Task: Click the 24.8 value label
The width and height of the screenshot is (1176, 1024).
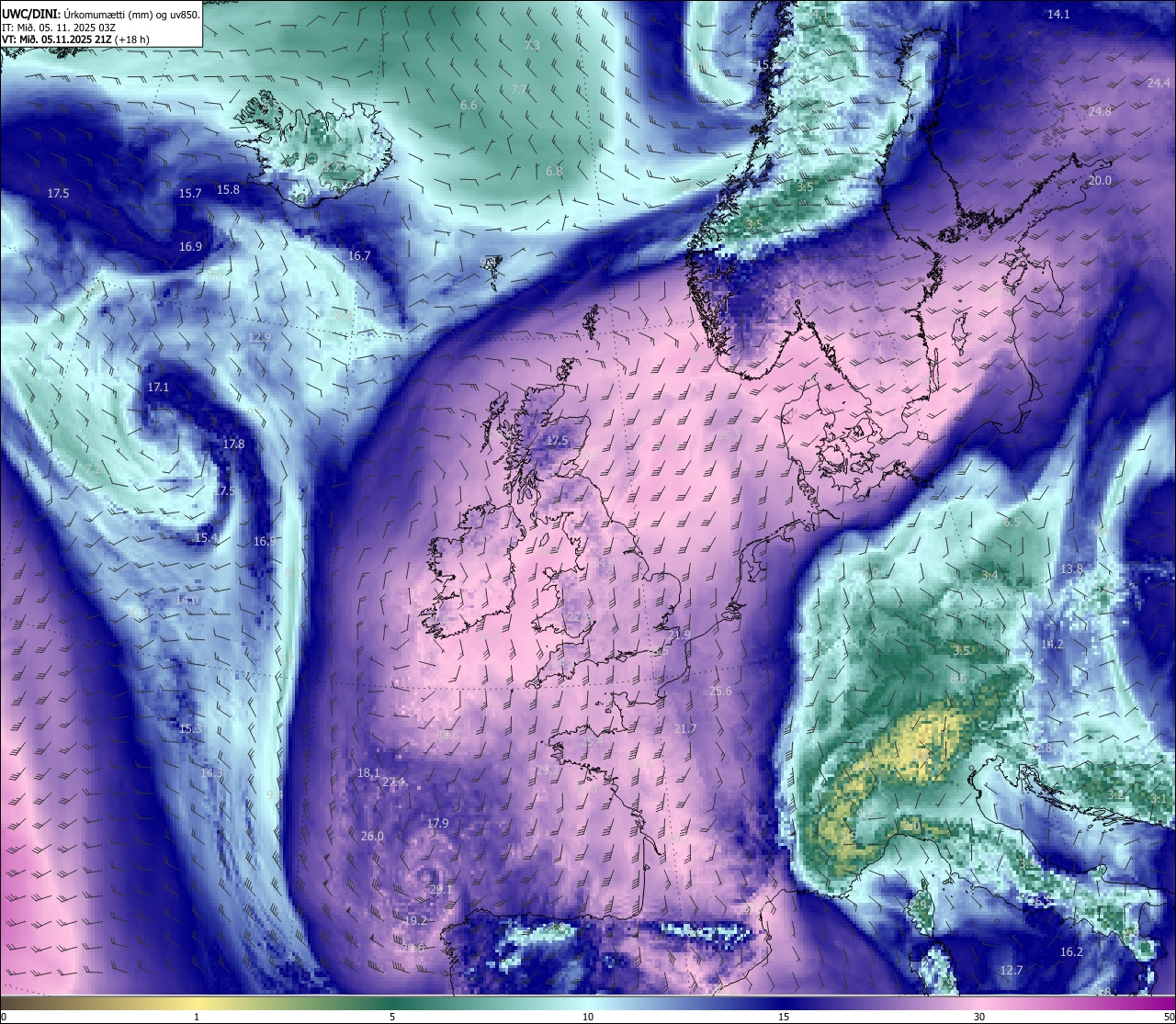Action: pos(1100,111)
